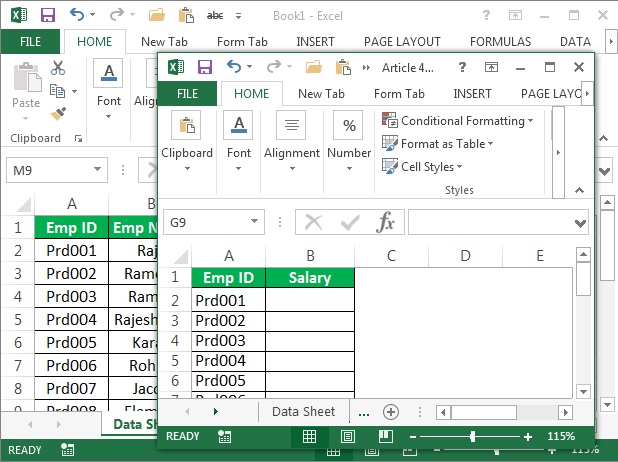618x462 pixels.
Task: Click abc spelling icon in Book1 toolbar
Action: pos(215,15)
